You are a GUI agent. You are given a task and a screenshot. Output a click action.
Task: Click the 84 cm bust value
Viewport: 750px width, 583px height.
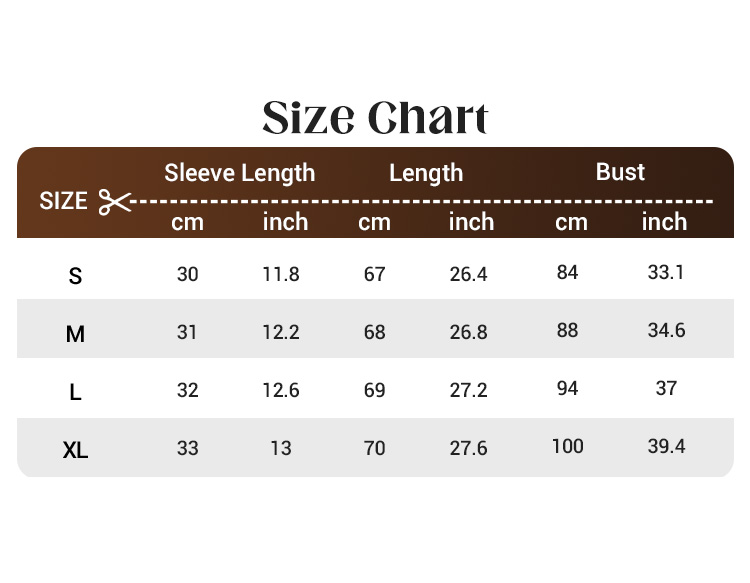(567, 272)
